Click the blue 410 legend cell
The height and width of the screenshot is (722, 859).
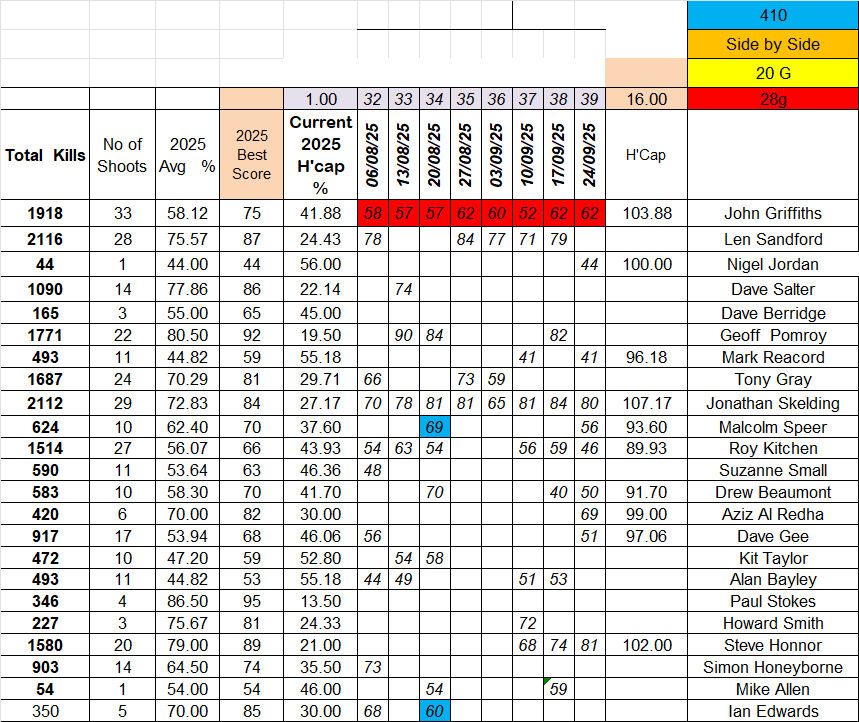772,15
